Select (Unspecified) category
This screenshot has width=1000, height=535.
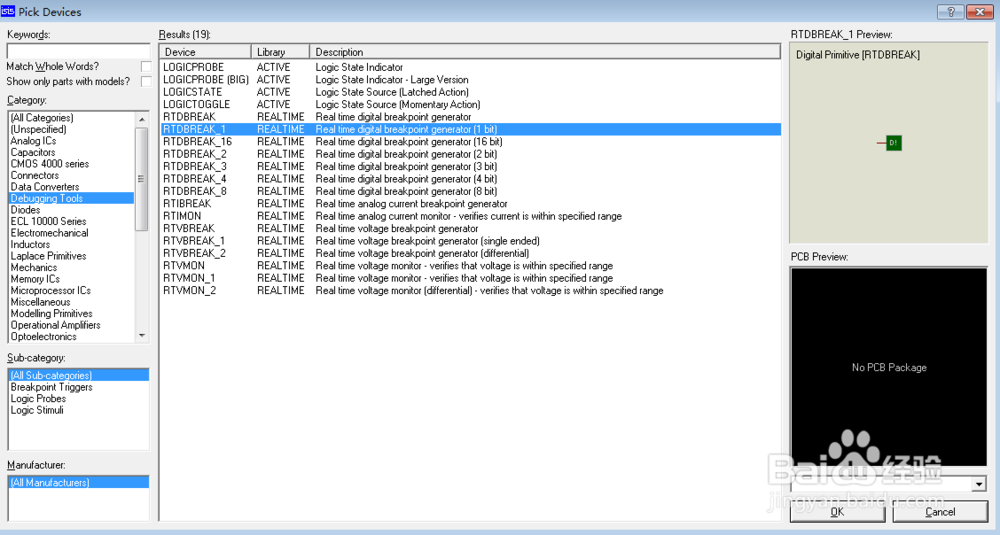coord(71,129)
